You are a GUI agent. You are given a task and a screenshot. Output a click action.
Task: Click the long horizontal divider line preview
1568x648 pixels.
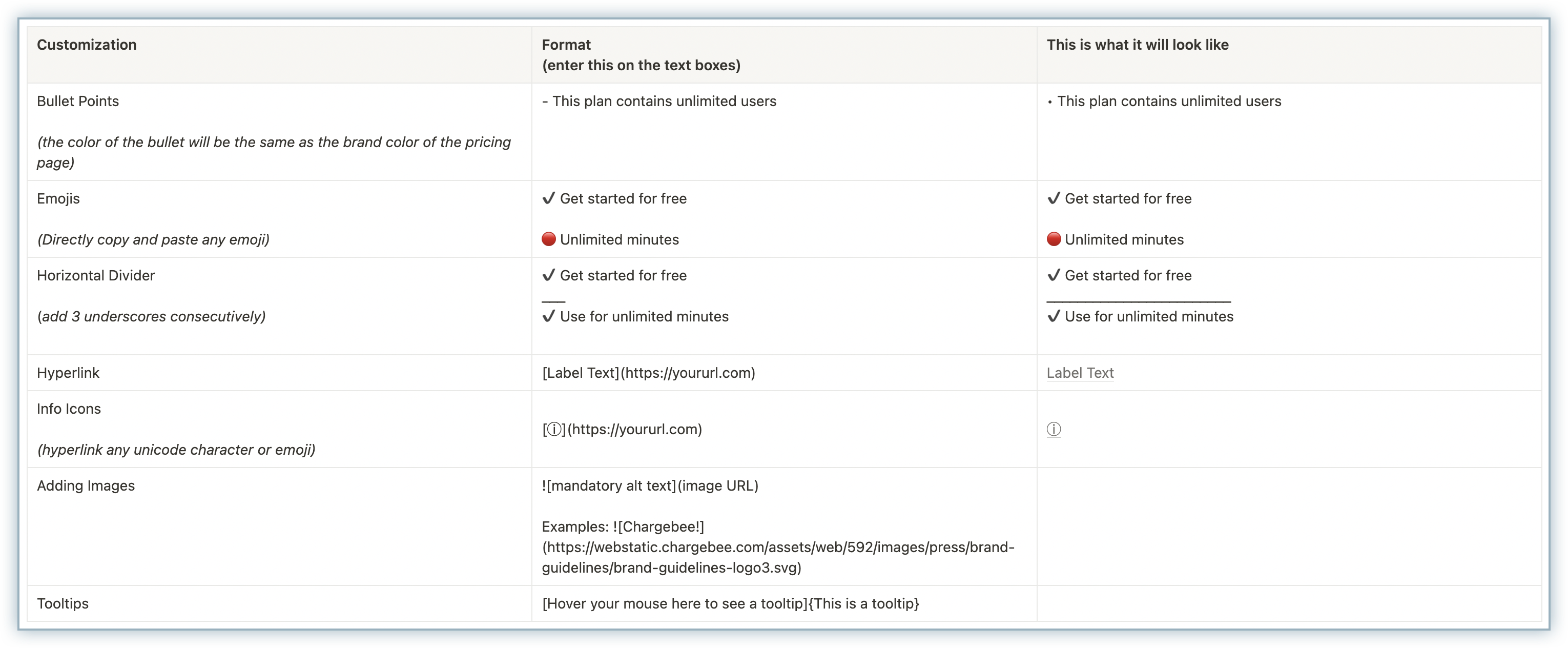(x=1138, y=301)
